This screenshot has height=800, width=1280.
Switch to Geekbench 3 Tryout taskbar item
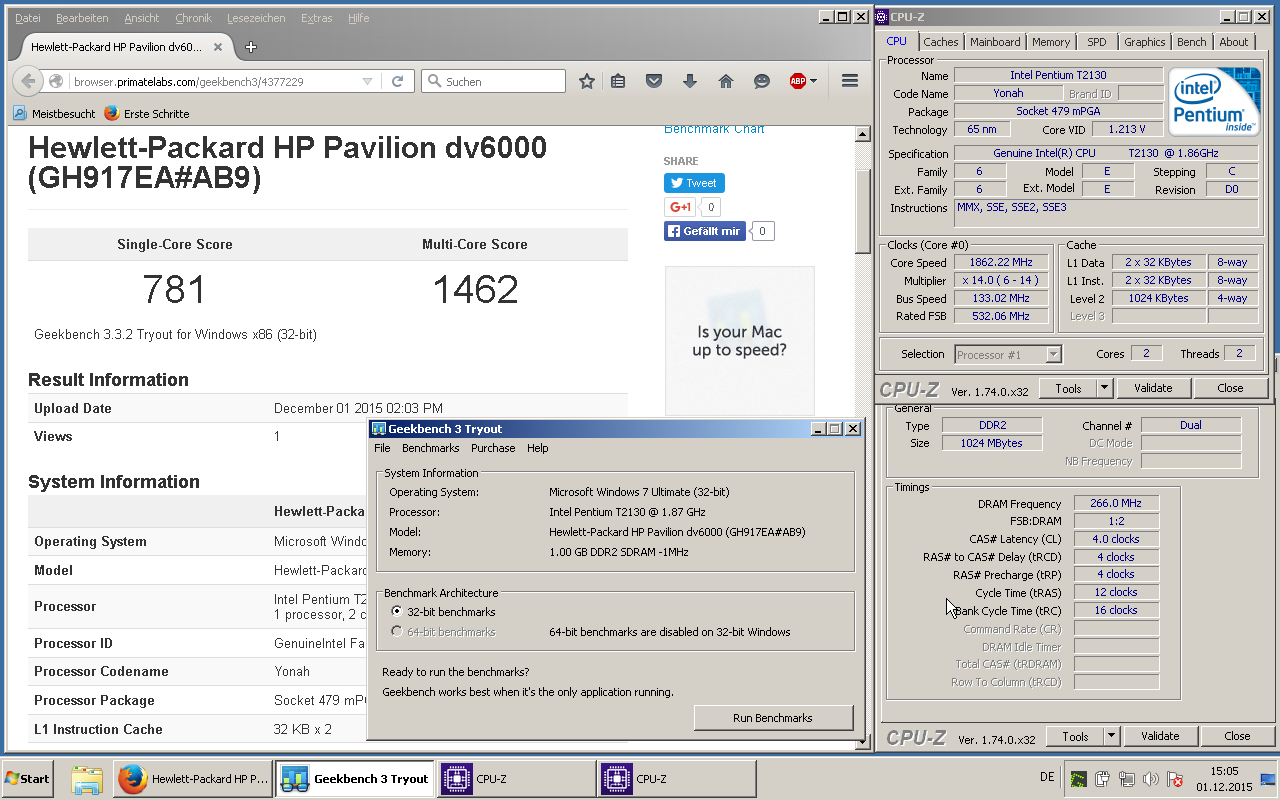(x=355, y=779)
